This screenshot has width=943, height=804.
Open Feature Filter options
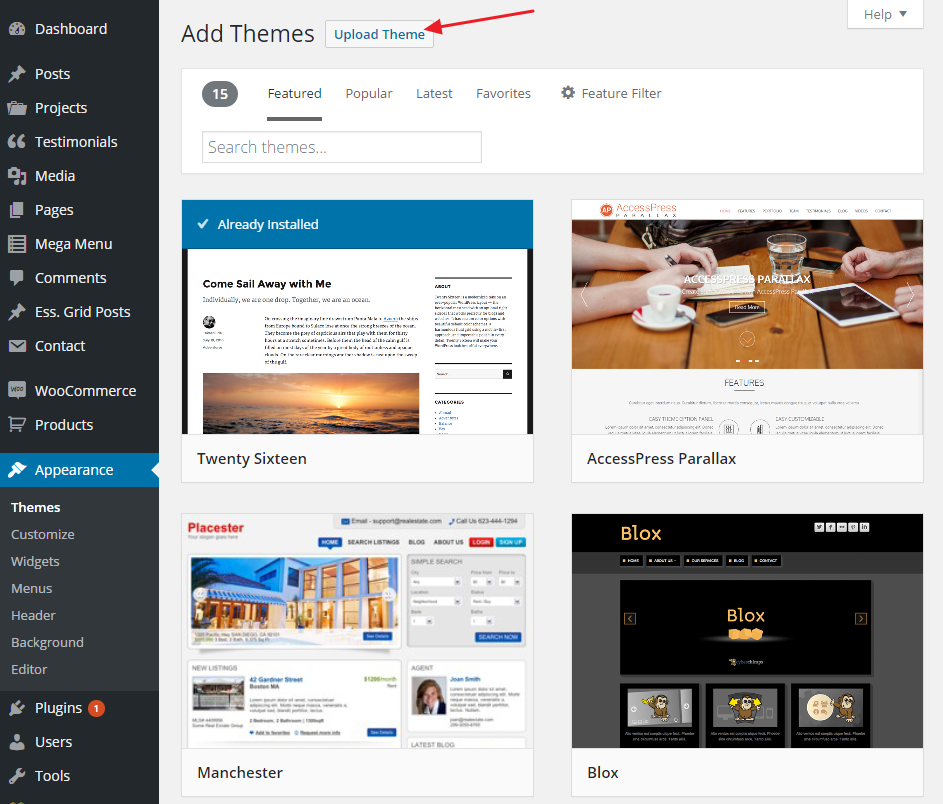611,93
